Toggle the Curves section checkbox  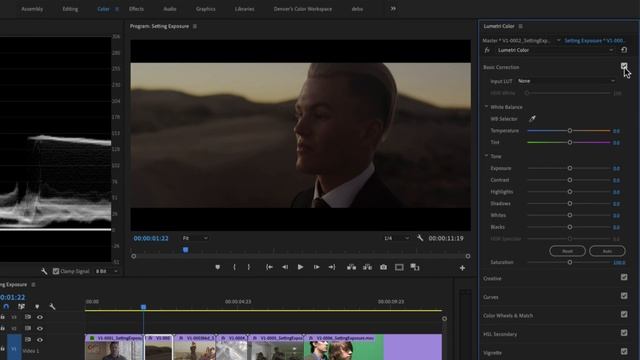(624, 296)
